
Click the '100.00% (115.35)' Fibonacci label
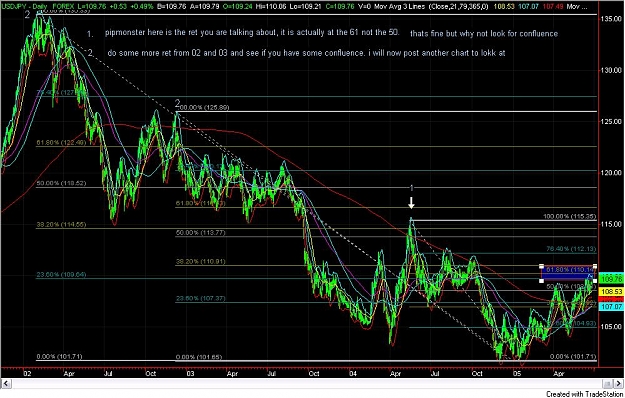coord(570,217)
